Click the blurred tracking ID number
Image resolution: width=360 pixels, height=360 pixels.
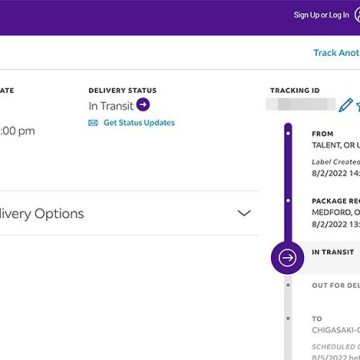[x=301, y=104]
